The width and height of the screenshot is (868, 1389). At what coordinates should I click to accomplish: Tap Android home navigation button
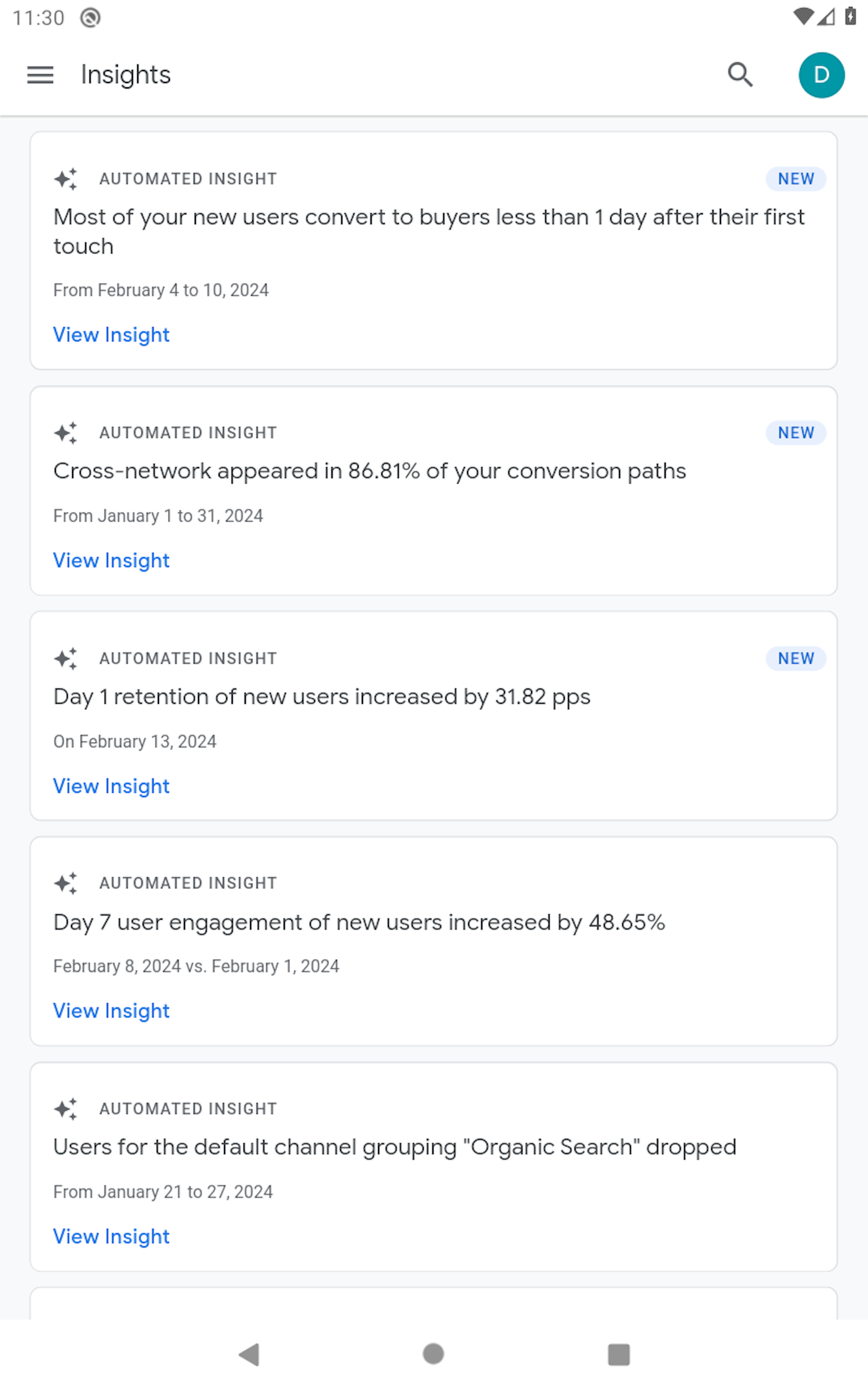coord(433,1354)
